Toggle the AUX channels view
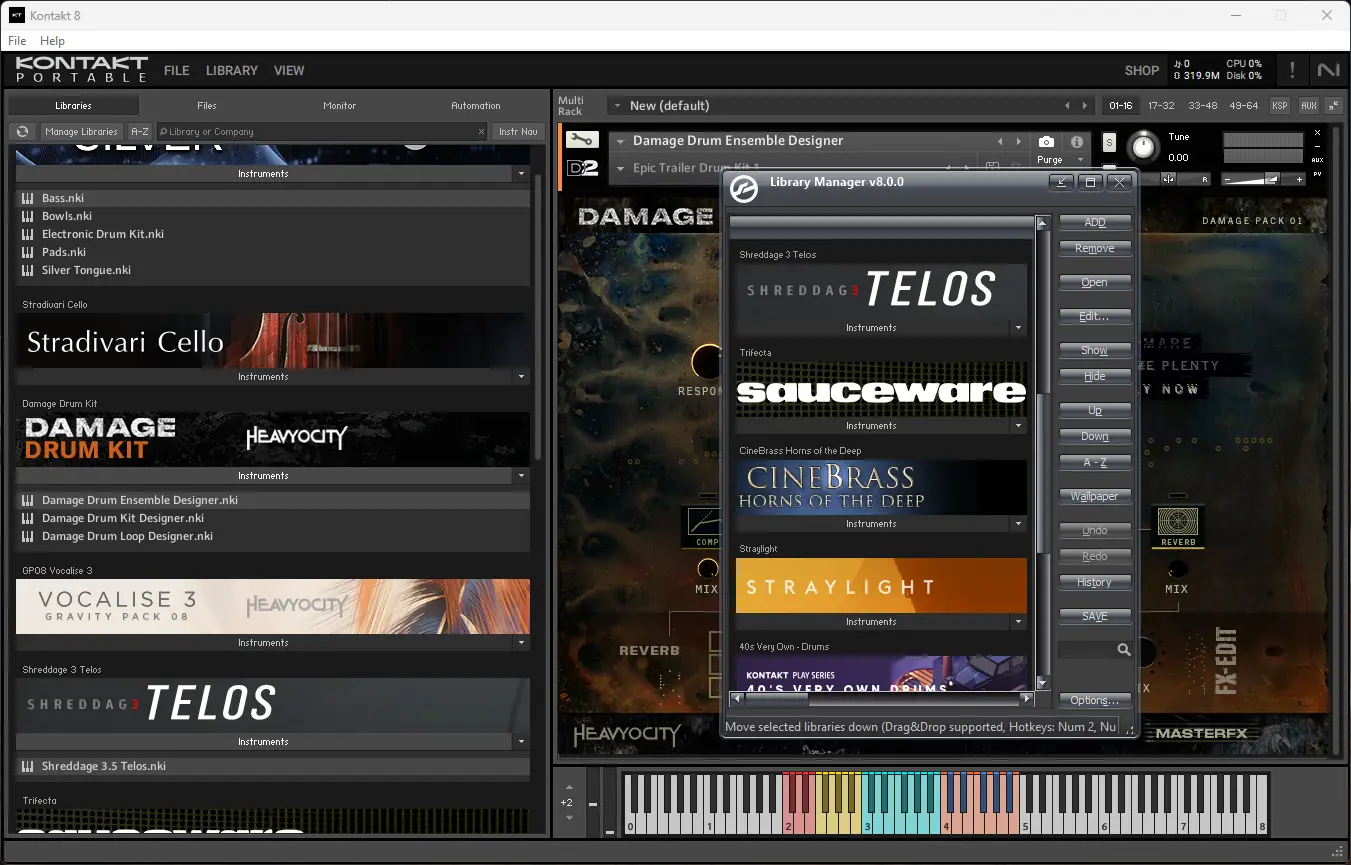Image resolution: width=1351 pixels, height=865 pixels. [x=1307, y=105]
